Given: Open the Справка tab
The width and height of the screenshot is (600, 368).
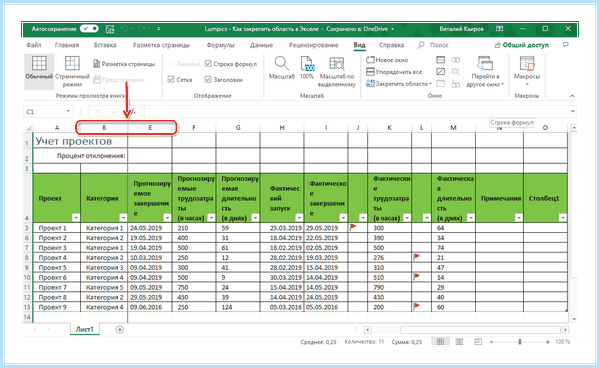Looking at the screenshot, I should click(391, 45).
